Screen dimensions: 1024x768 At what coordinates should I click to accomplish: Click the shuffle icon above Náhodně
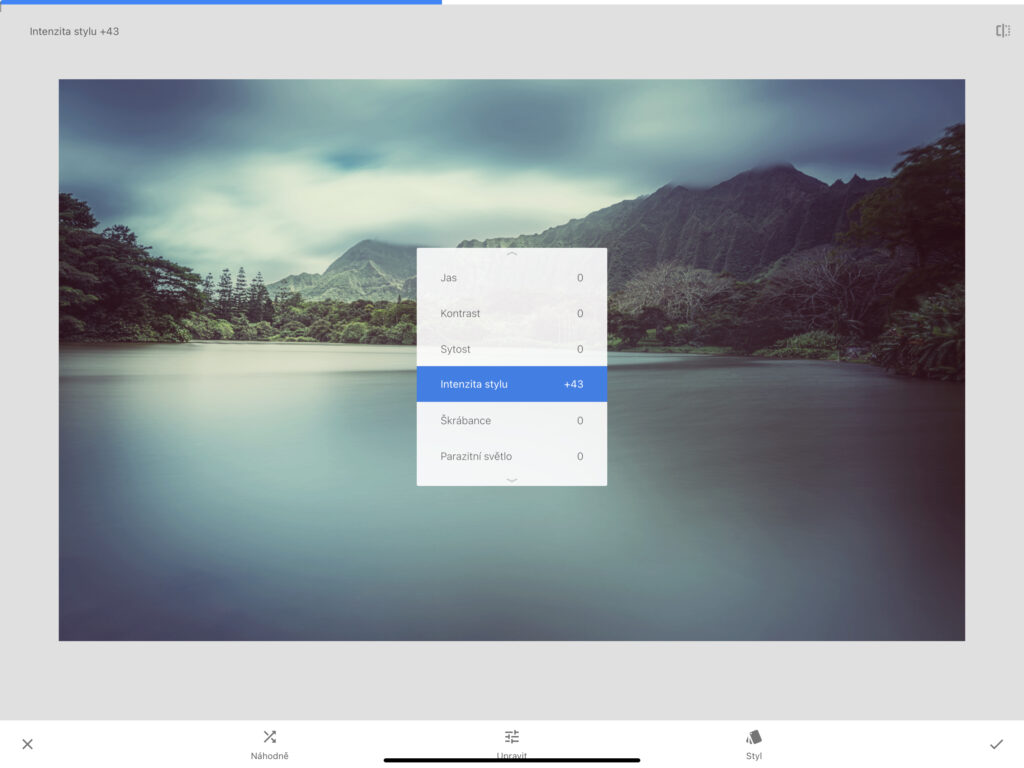tap(269, 737)
